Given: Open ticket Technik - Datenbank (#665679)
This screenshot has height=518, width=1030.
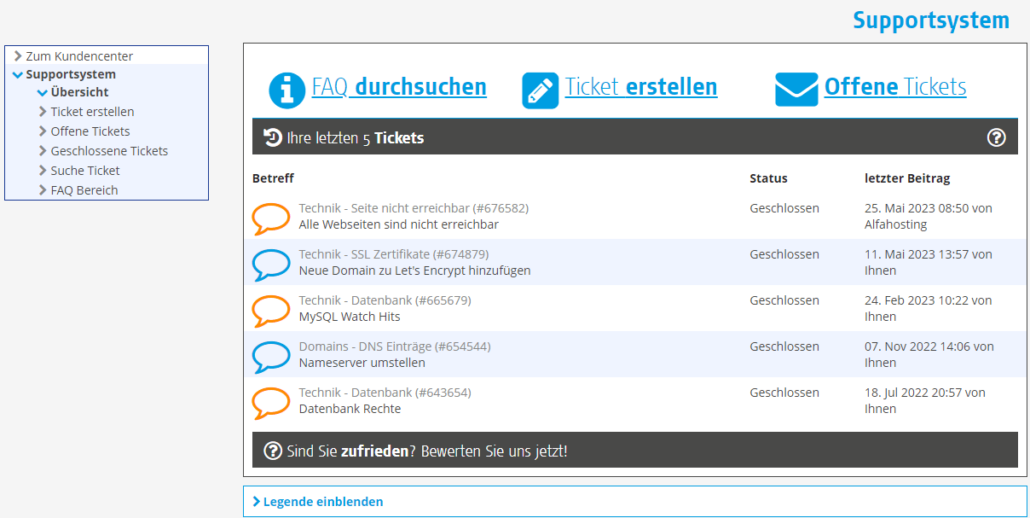Looking at the screenshot, I should 385,300.
